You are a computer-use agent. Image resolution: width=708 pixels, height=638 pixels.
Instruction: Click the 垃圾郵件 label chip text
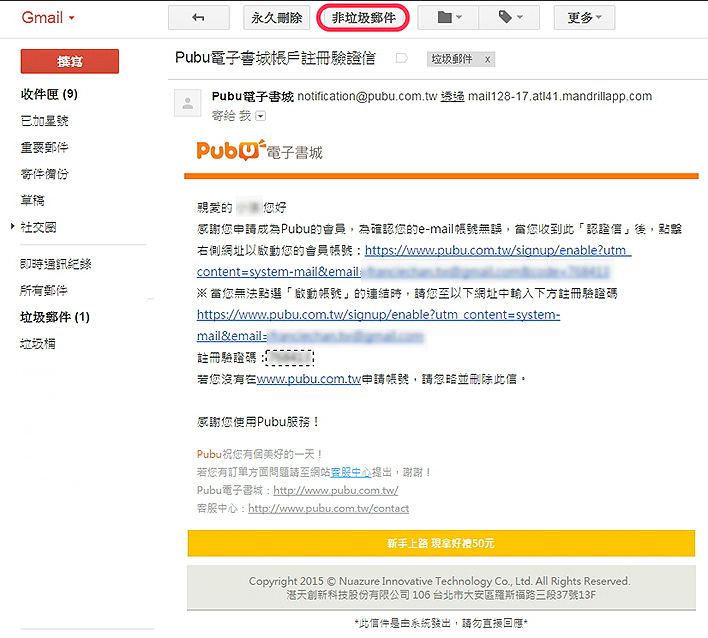point(452,59)
